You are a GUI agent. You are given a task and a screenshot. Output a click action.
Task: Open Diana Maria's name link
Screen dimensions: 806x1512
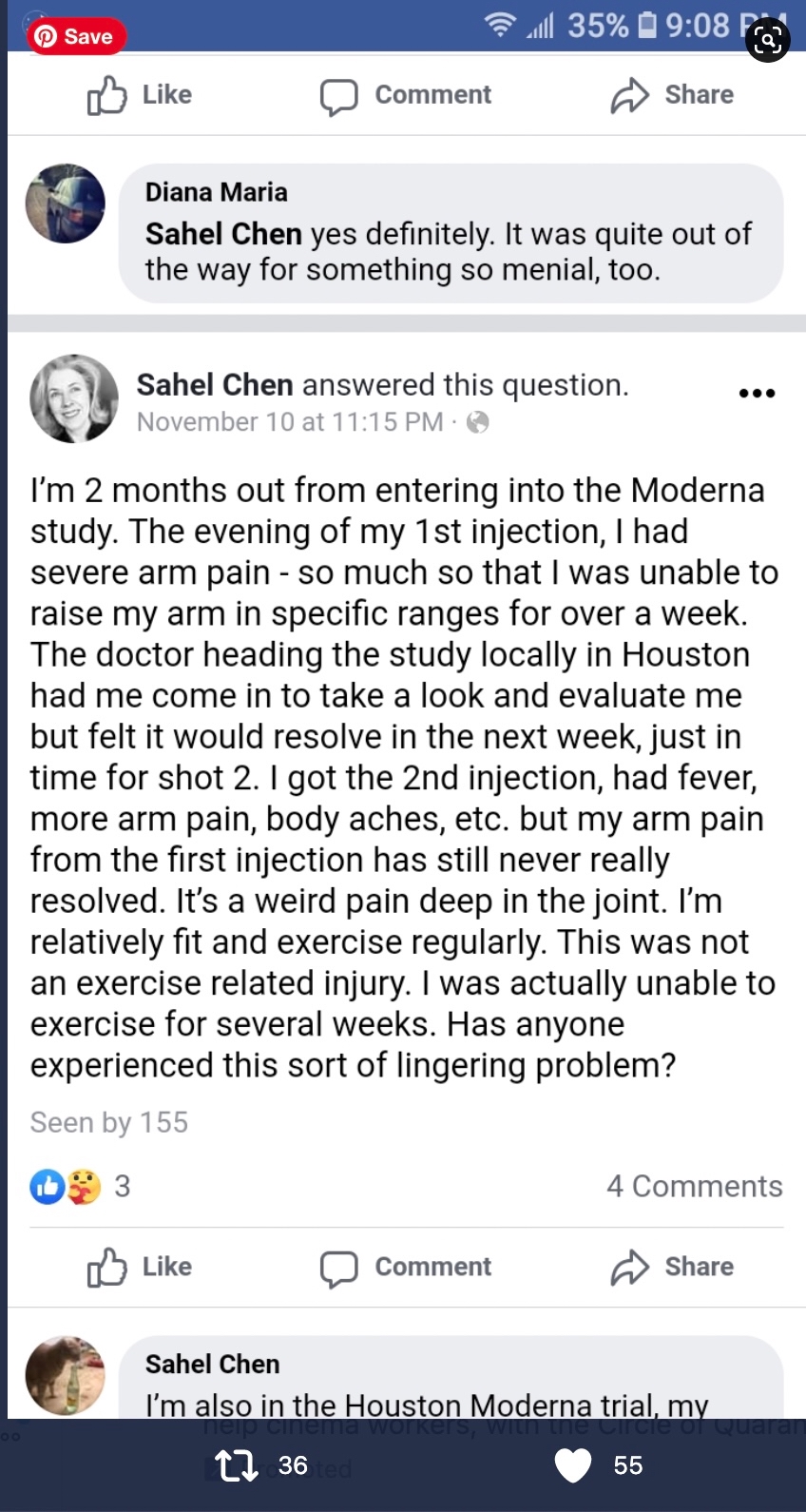coord(216,192)
